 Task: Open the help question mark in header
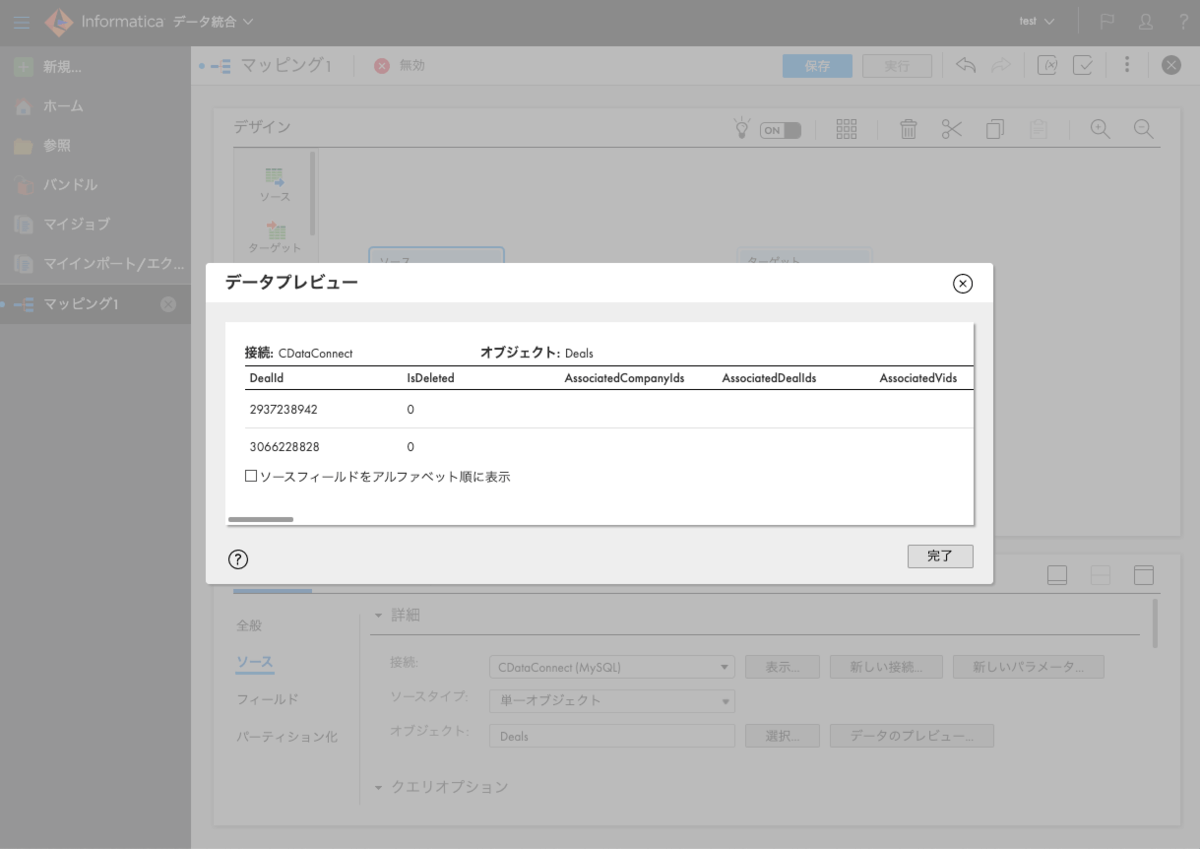click(x=1183, y=22)
